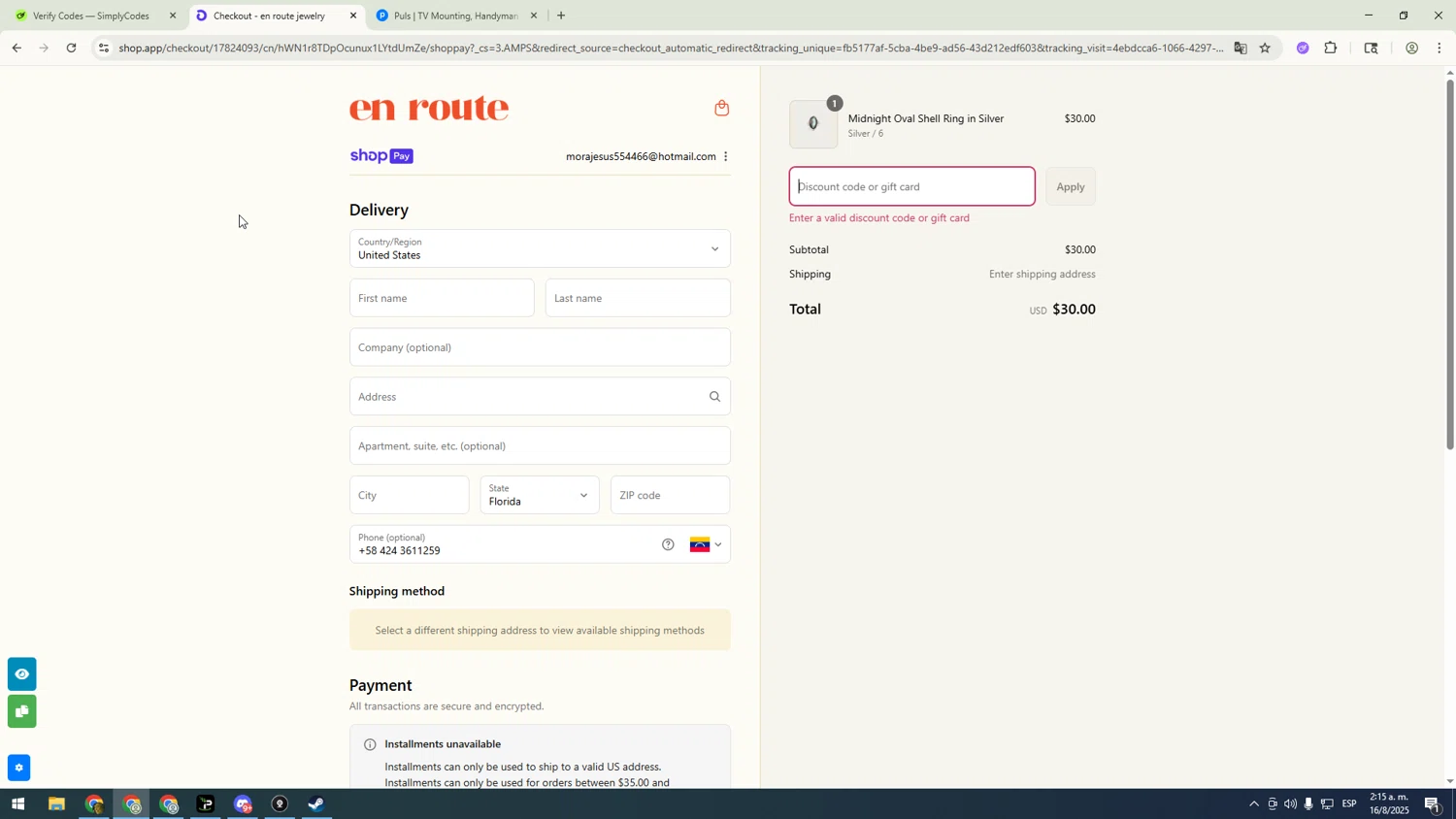Open a new browser tab
The height and width of the screenshot is (819, 1456).
point(561,16)
